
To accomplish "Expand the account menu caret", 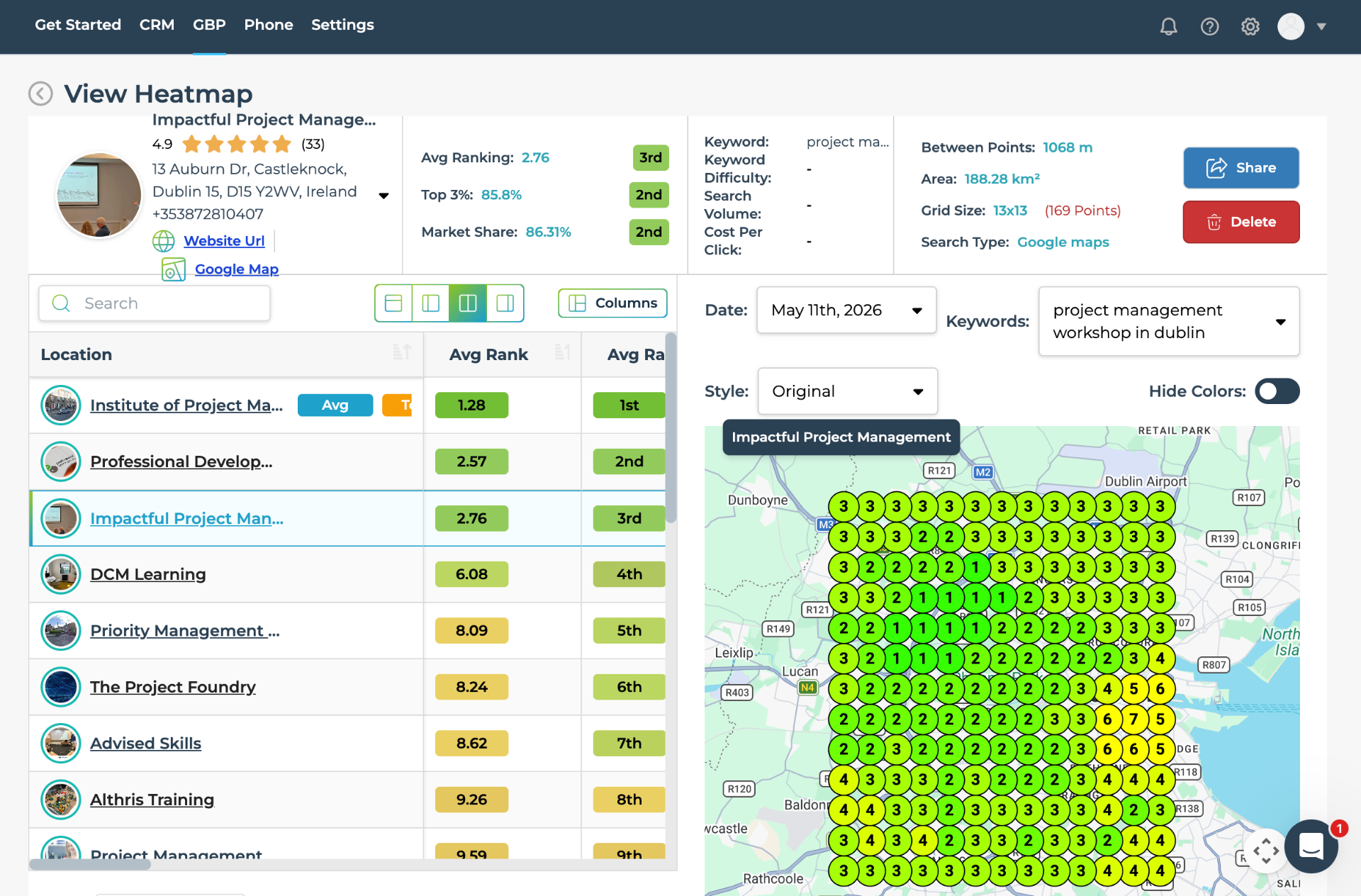I will point(1321,26).
